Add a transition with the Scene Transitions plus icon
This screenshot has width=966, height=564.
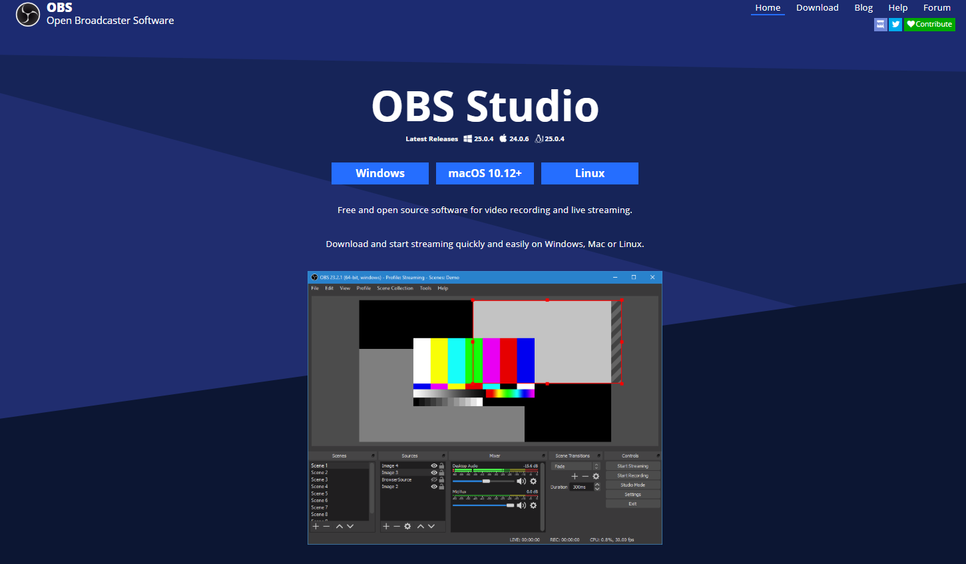click(575, 476)
